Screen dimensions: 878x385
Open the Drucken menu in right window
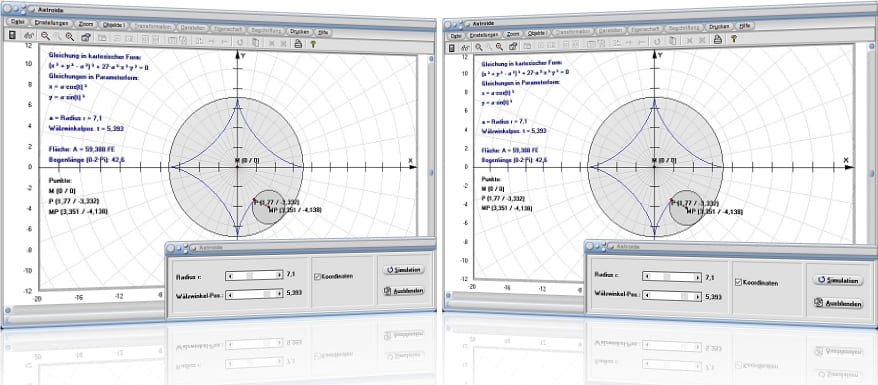[x=719, y=26]
